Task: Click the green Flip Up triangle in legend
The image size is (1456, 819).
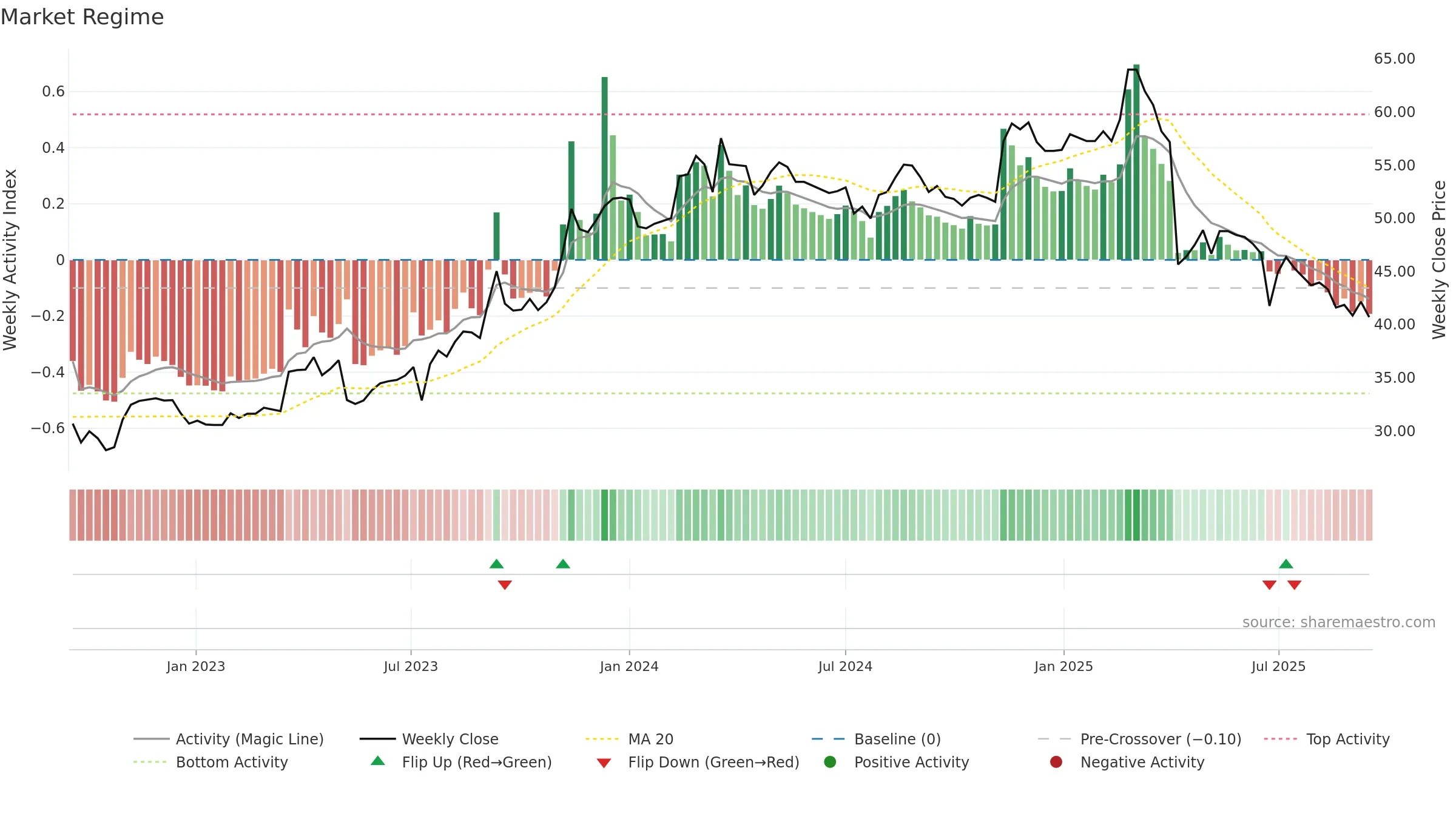Action: click(378, 761)
